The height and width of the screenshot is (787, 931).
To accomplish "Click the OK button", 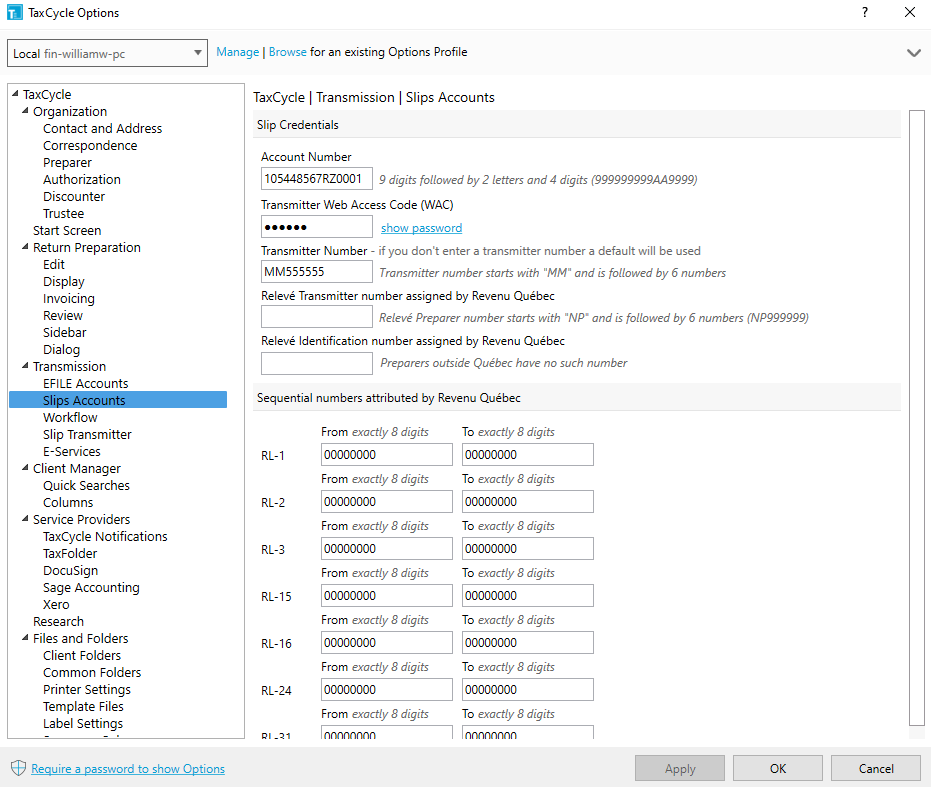I will pyautogui.click(x=778, y=769).
